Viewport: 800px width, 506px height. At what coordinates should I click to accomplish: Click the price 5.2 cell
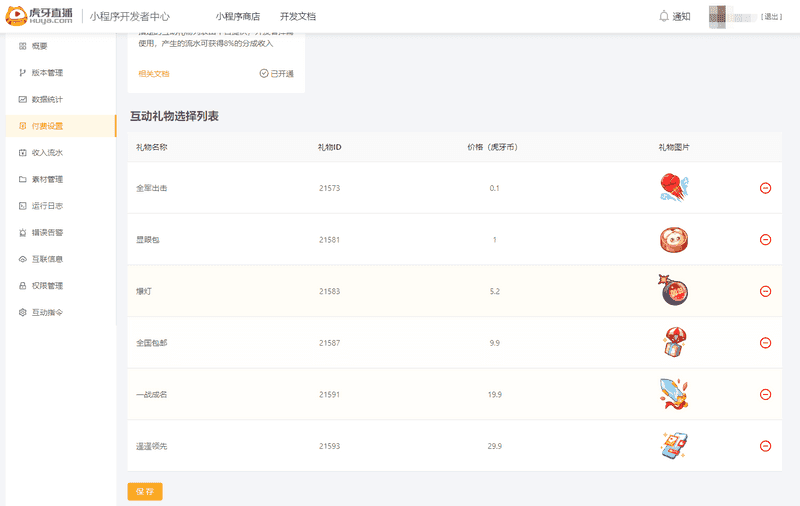[x=494, y=291]
